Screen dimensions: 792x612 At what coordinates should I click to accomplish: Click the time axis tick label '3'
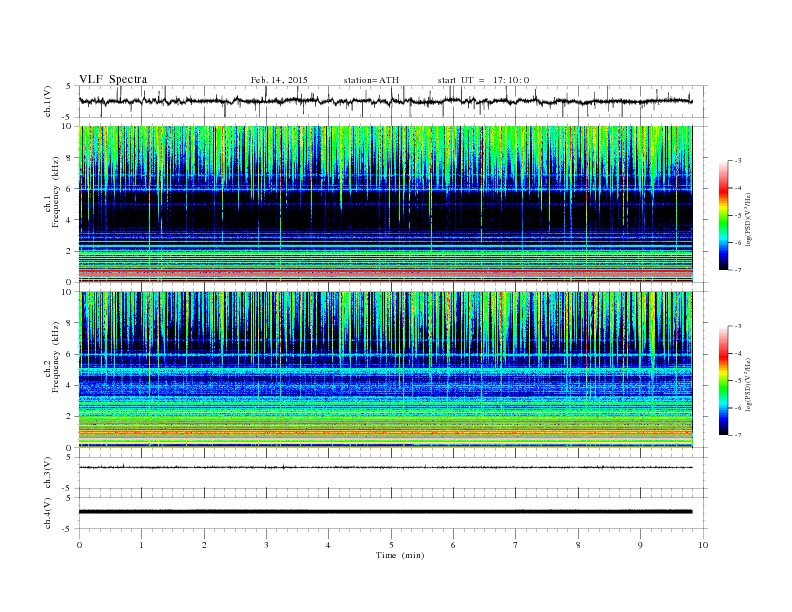coord(266,545)
